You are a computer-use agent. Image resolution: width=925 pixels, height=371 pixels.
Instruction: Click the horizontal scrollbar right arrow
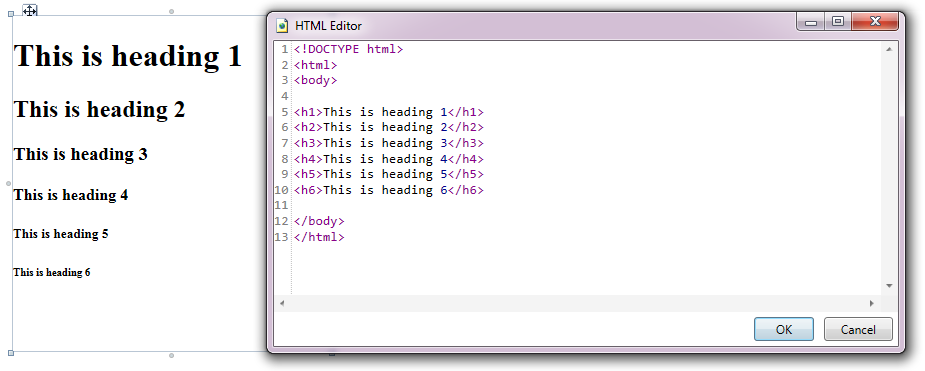(x=872, y=303)
